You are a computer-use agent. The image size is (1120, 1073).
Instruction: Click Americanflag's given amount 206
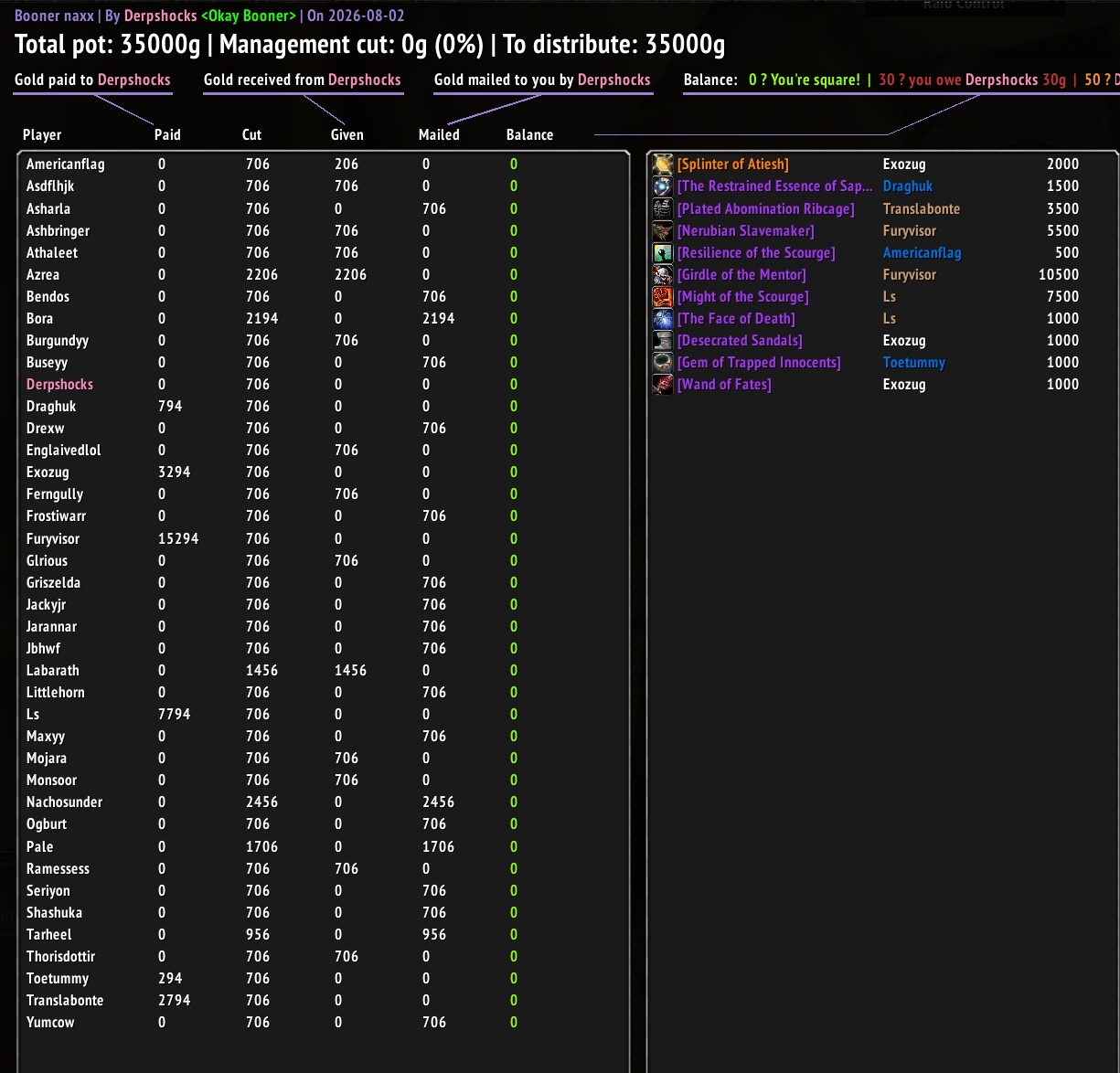pyautogui.click(x=347, y=165)
